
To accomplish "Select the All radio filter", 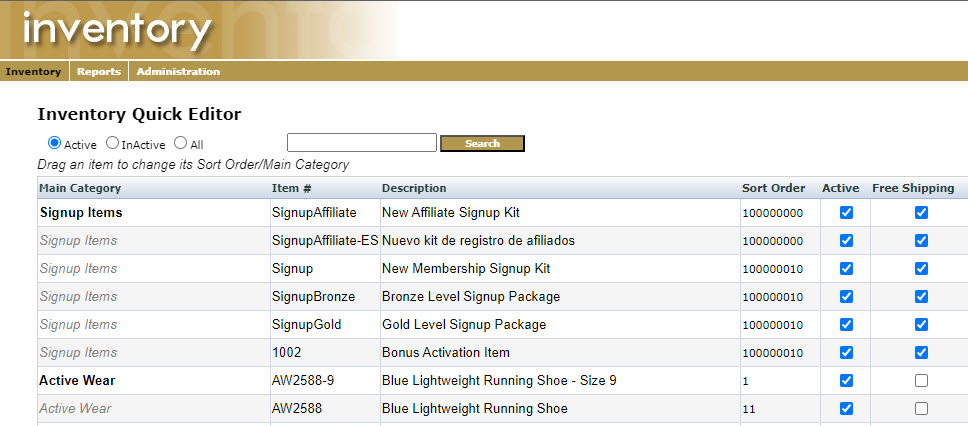I will (181, 143).
